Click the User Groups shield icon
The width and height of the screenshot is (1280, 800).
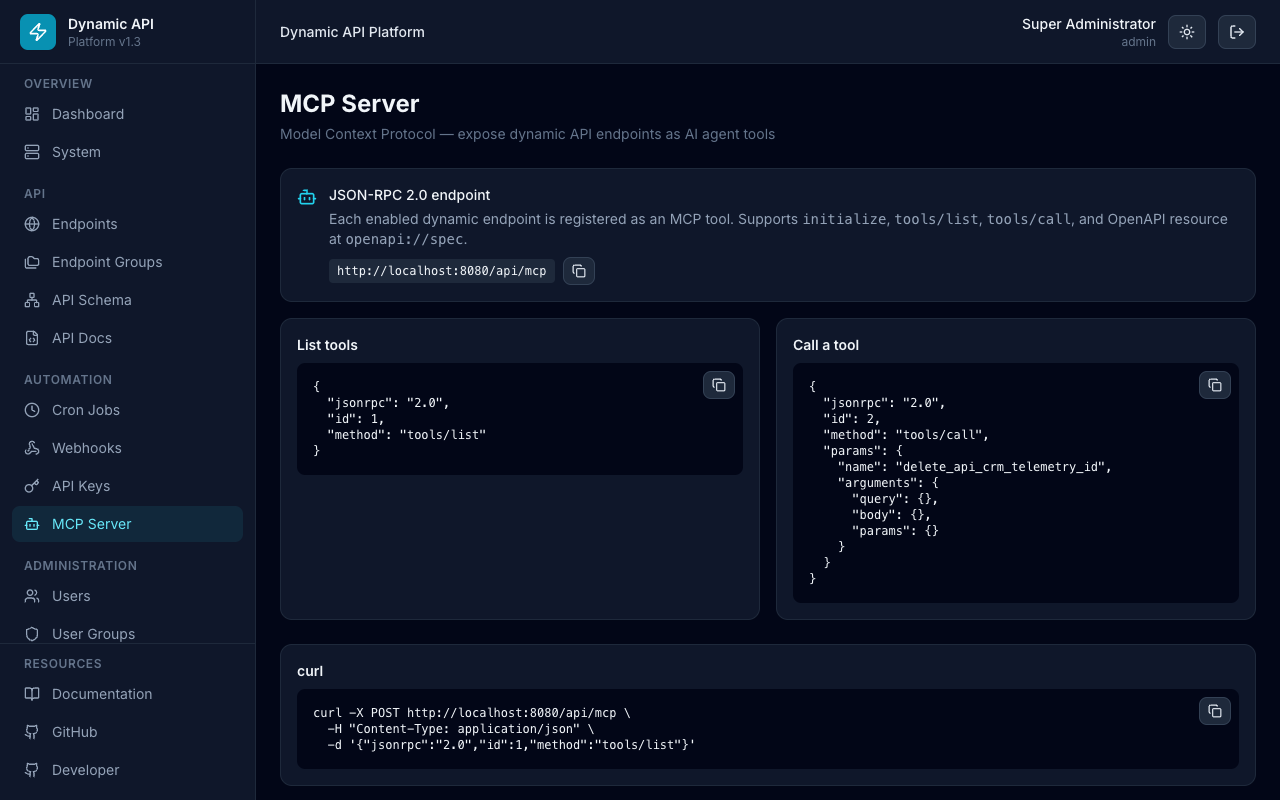coord(32,634)
